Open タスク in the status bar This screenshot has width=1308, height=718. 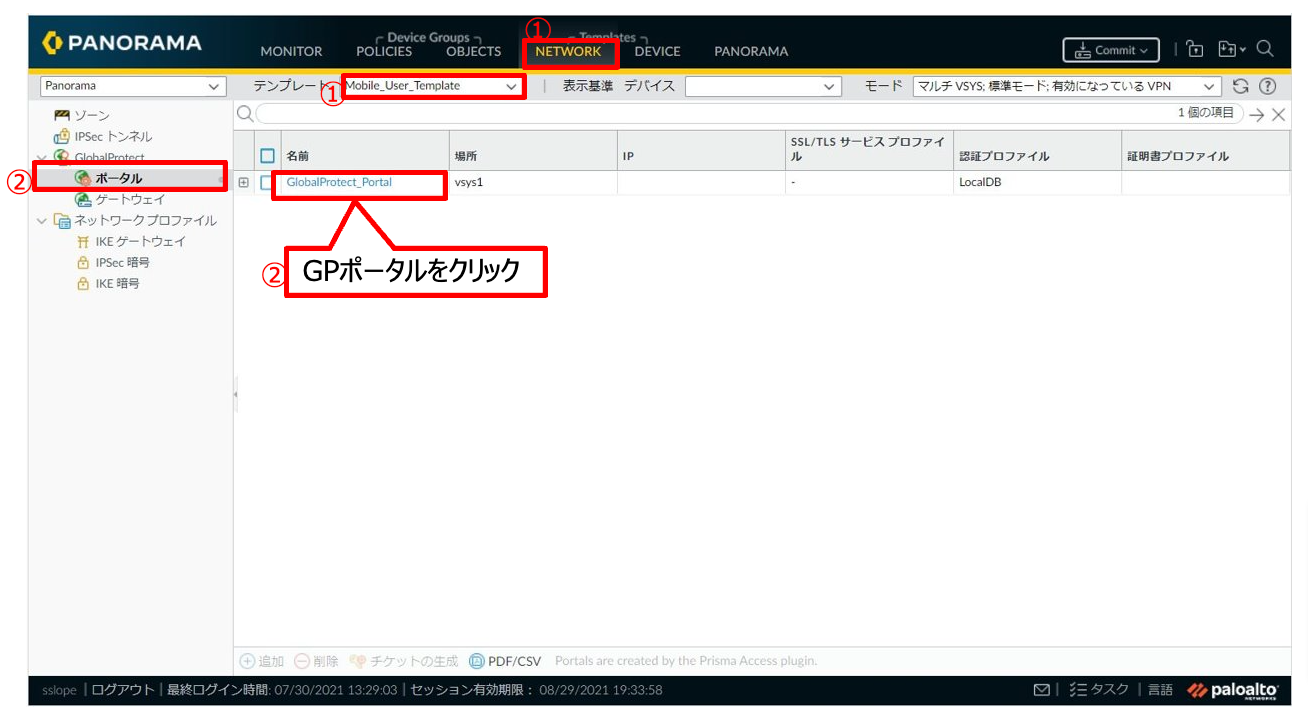pyautogui.click(x=1099, y=690)
